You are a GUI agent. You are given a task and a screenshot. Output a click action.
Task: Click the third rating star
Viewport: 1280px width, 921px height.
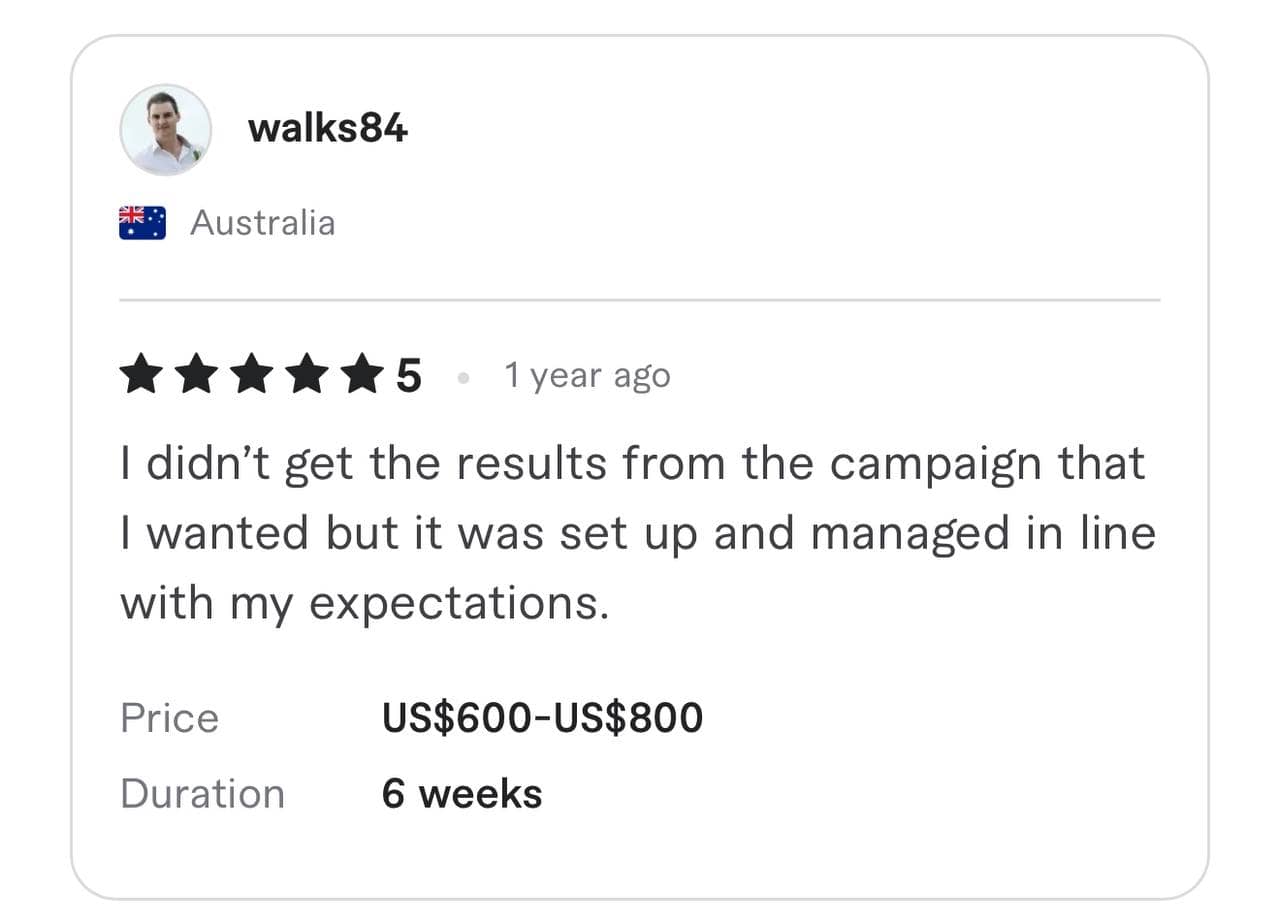point(251,377)
